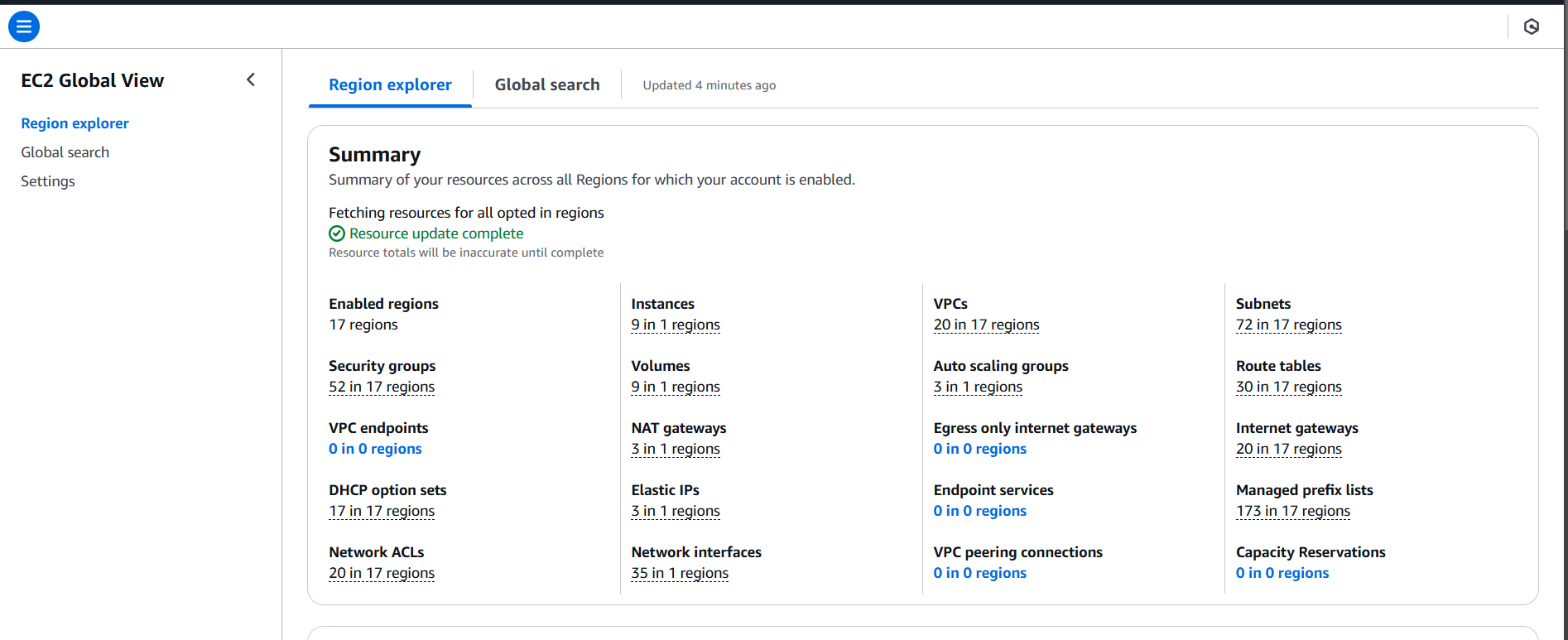Click the 'Resource totals will be inaccurate' note
The width and height of the screenshot is (1568, 640).
pos(466,253)
